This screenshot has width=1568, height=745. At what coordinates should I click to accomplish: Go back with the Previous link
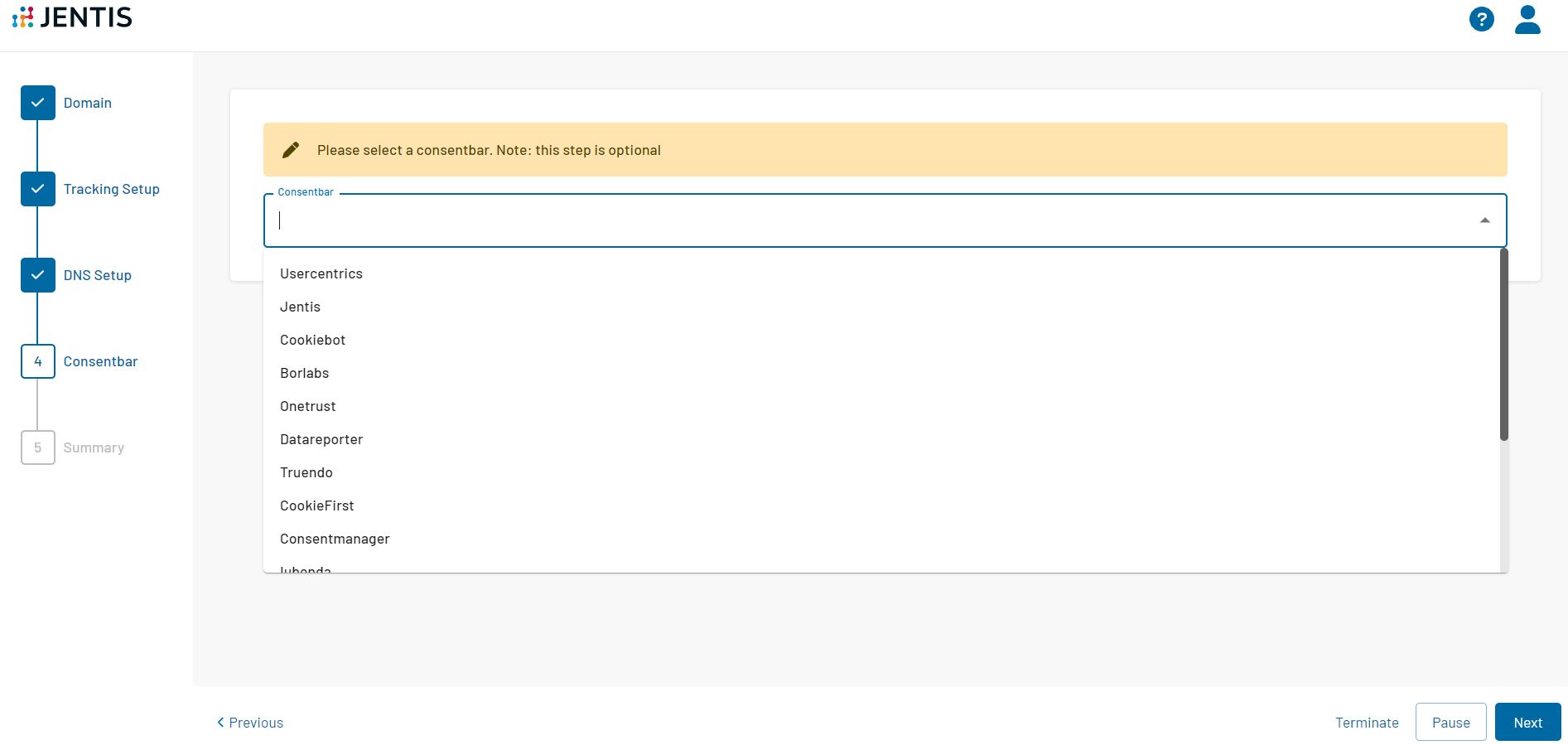pyautogui.click(x=250, y=723)
